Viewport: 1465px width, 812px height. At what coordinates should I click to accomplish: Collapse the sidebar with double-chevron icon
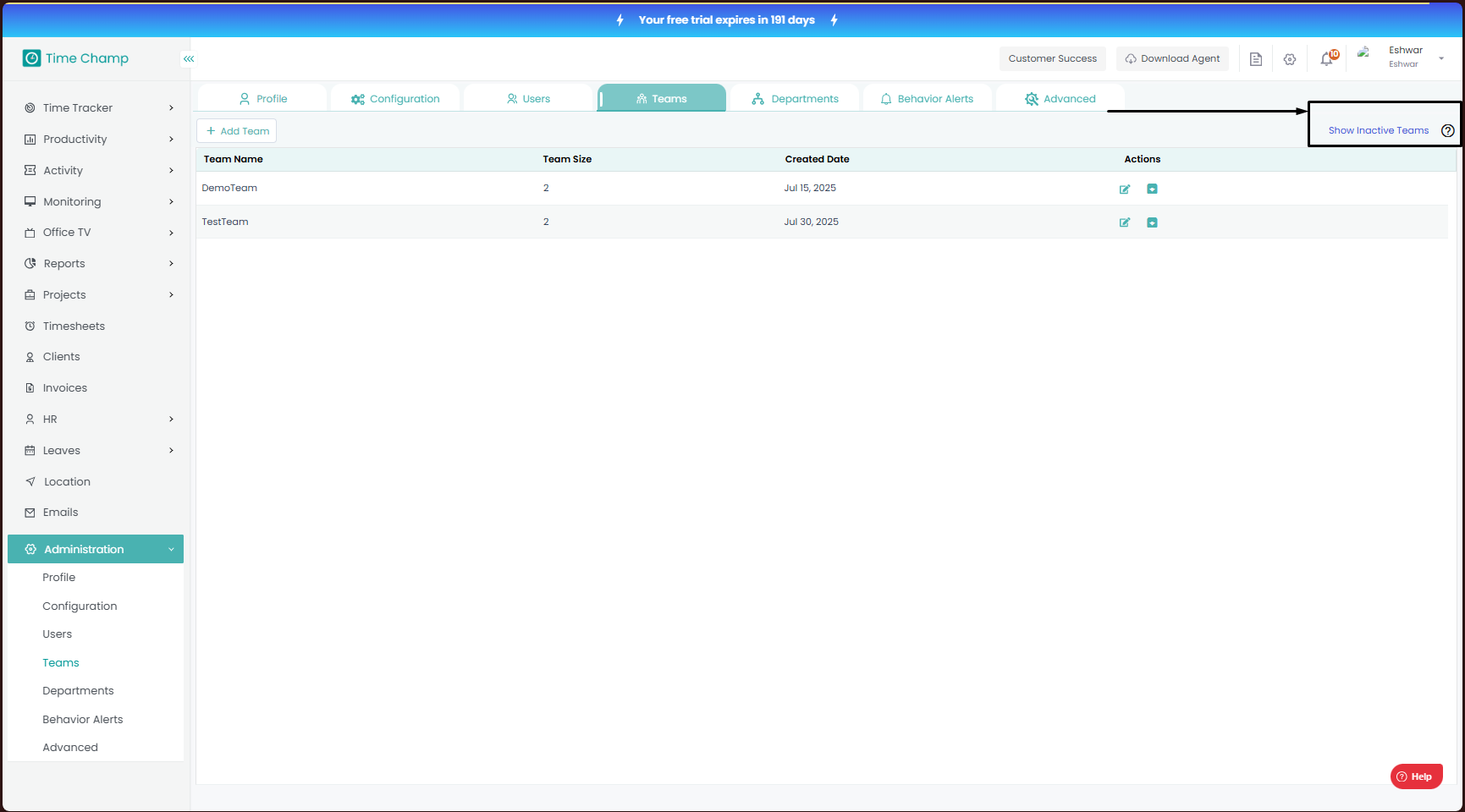click(x=189, y=59)
